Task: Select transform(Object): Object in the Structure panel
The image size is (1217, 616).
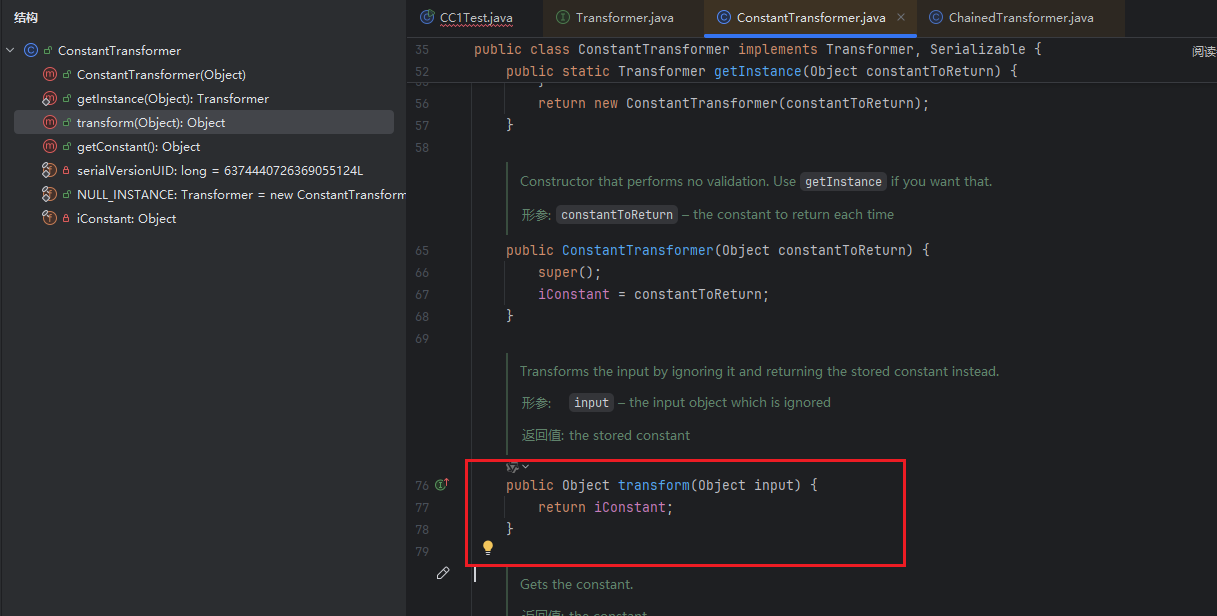Action: pyautogui.click(x=151, y=122)
